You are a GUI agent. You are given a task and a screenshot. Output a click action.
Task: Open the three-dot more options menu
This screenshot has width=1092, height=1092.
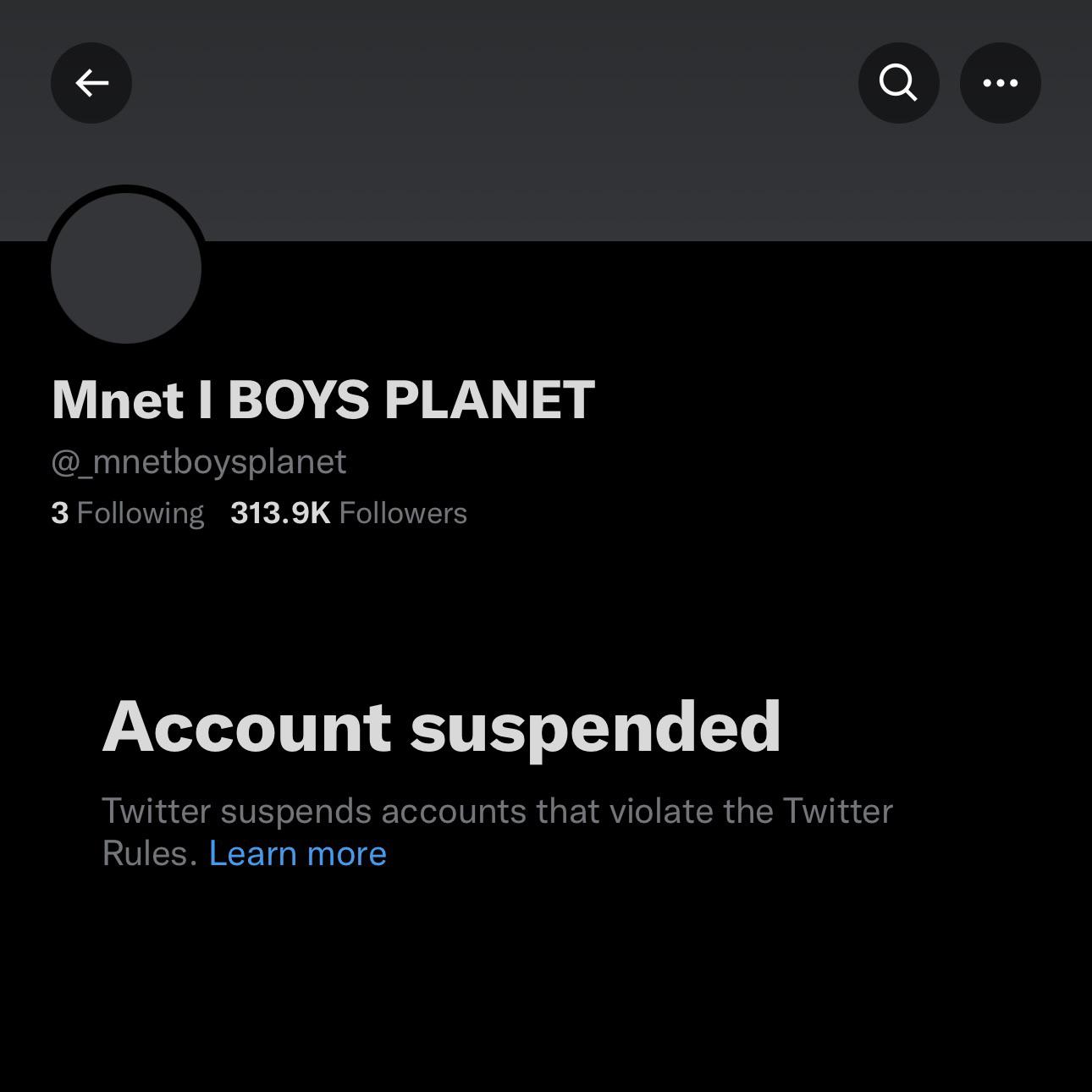click(1000, 83)
